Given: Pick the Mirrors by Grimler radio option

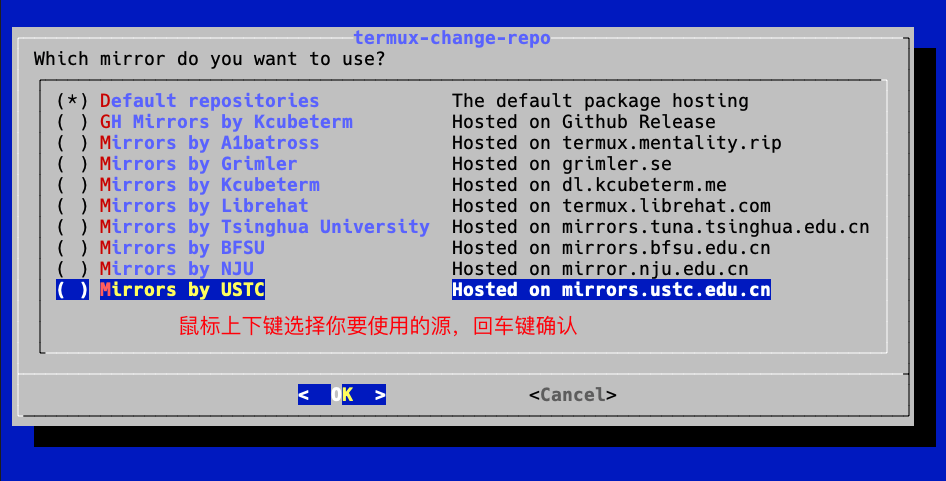Looking at the screenshot, I should click(x=72, y=164).
